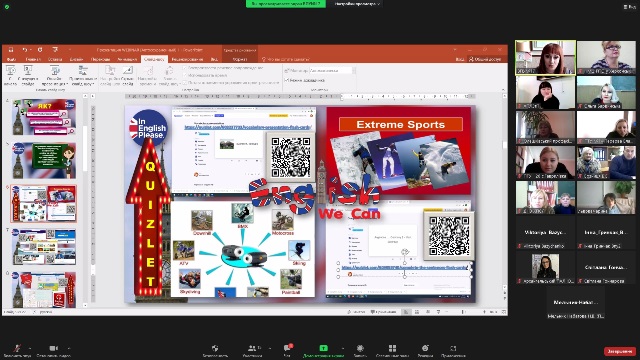
Task: Toggle the Play Narrations checkbox
Action: [185, 68]
